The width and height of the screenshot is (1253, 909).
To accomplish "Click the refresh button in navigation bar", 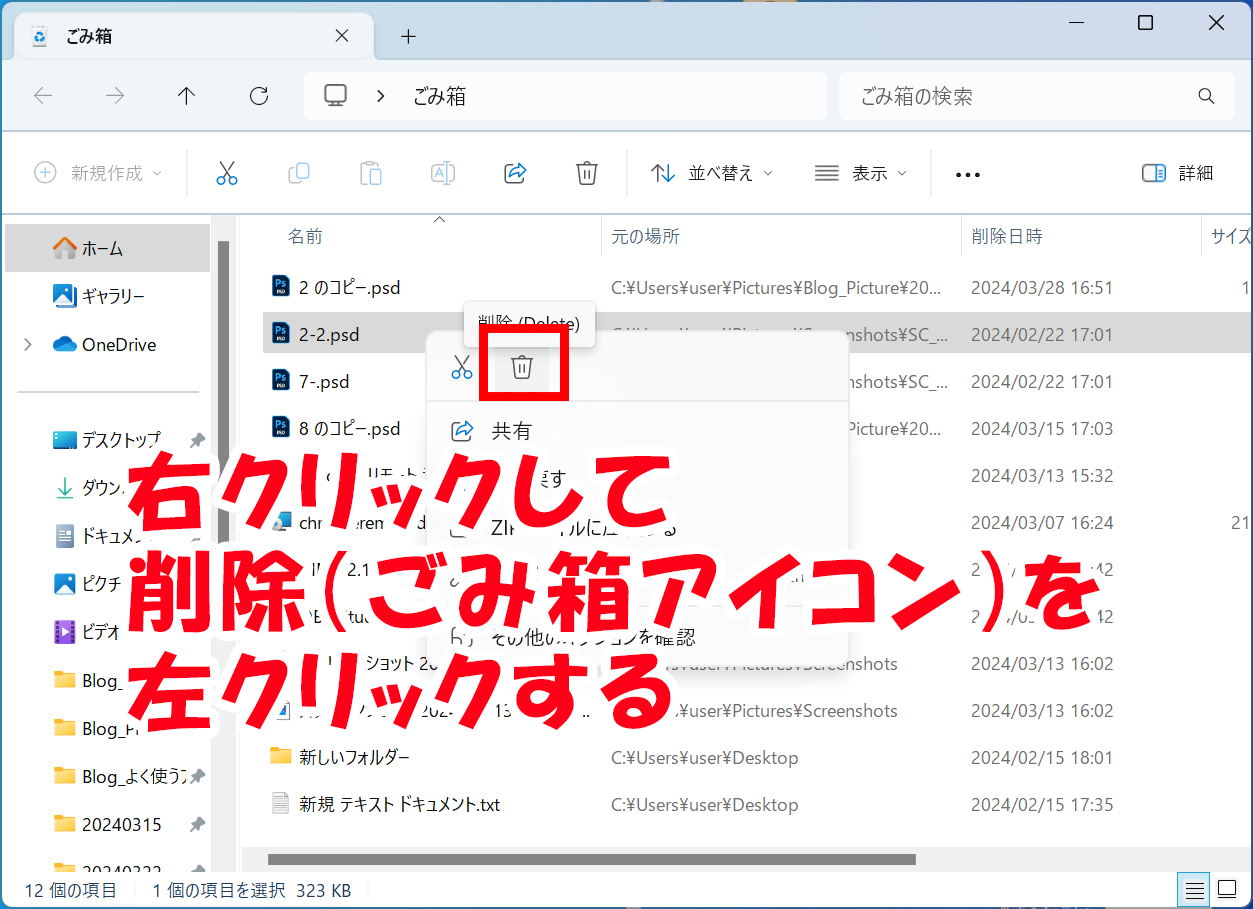I will tap(259, 96).
